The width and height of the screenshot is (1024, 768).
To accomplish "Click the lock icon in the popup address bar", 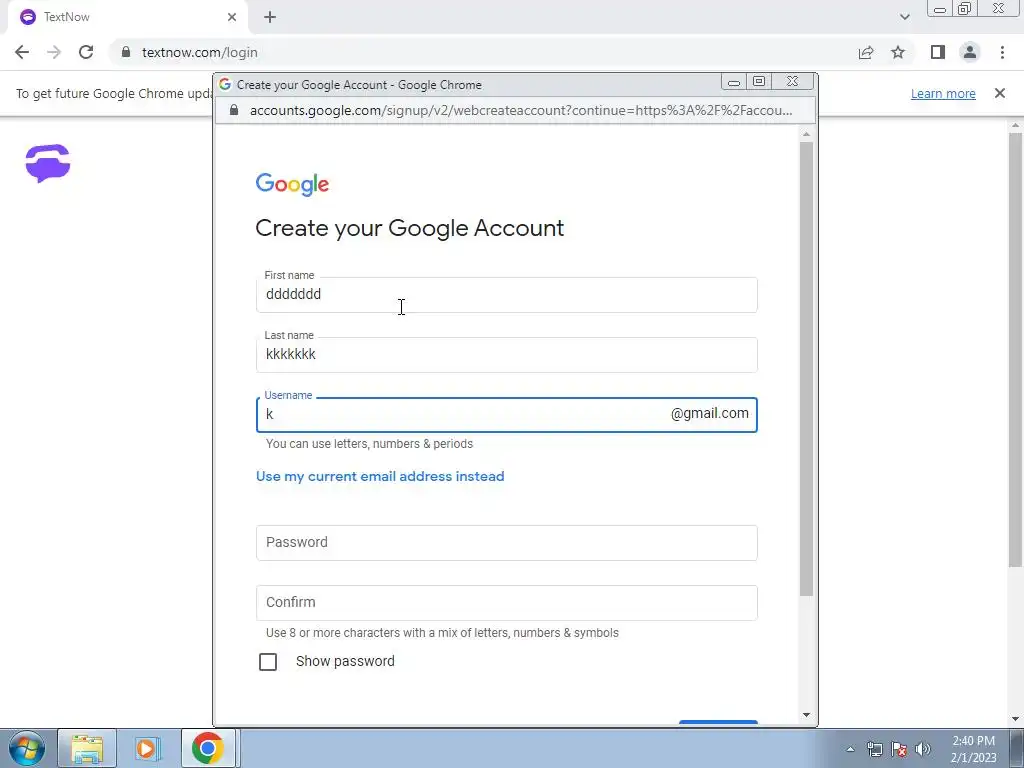I will pyautogui.click(x=234, y=110).
